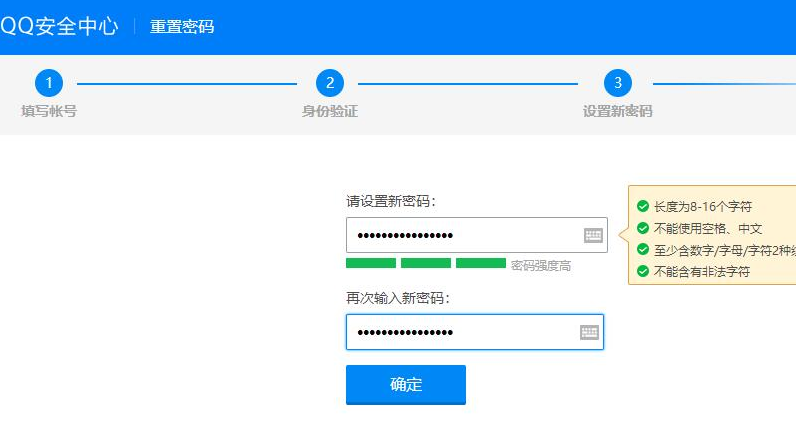This screenshot has width=796, height=431.
Task: Click the 请设置新密码 password input field
Action: [477, 235]
